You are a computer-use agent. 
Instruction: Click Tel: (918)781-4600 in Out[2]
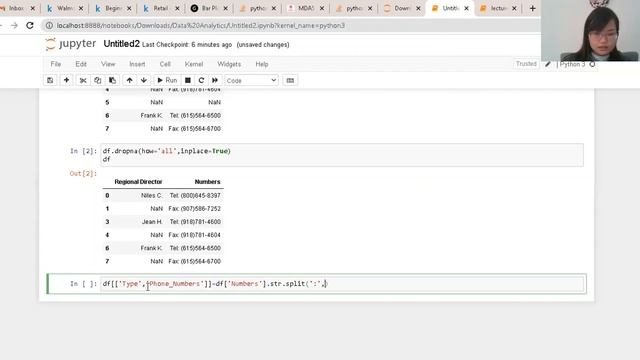coord(195,222)
